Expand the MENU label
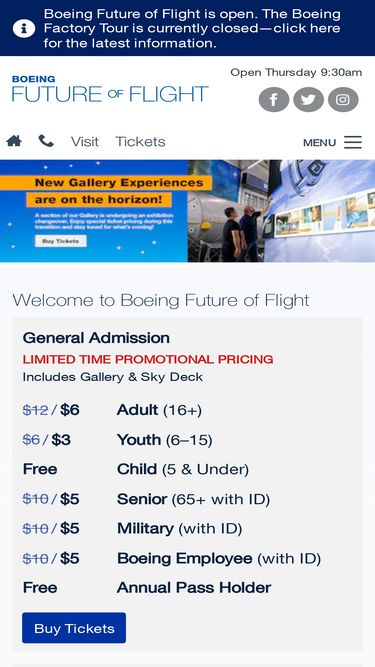 point(319,143)
